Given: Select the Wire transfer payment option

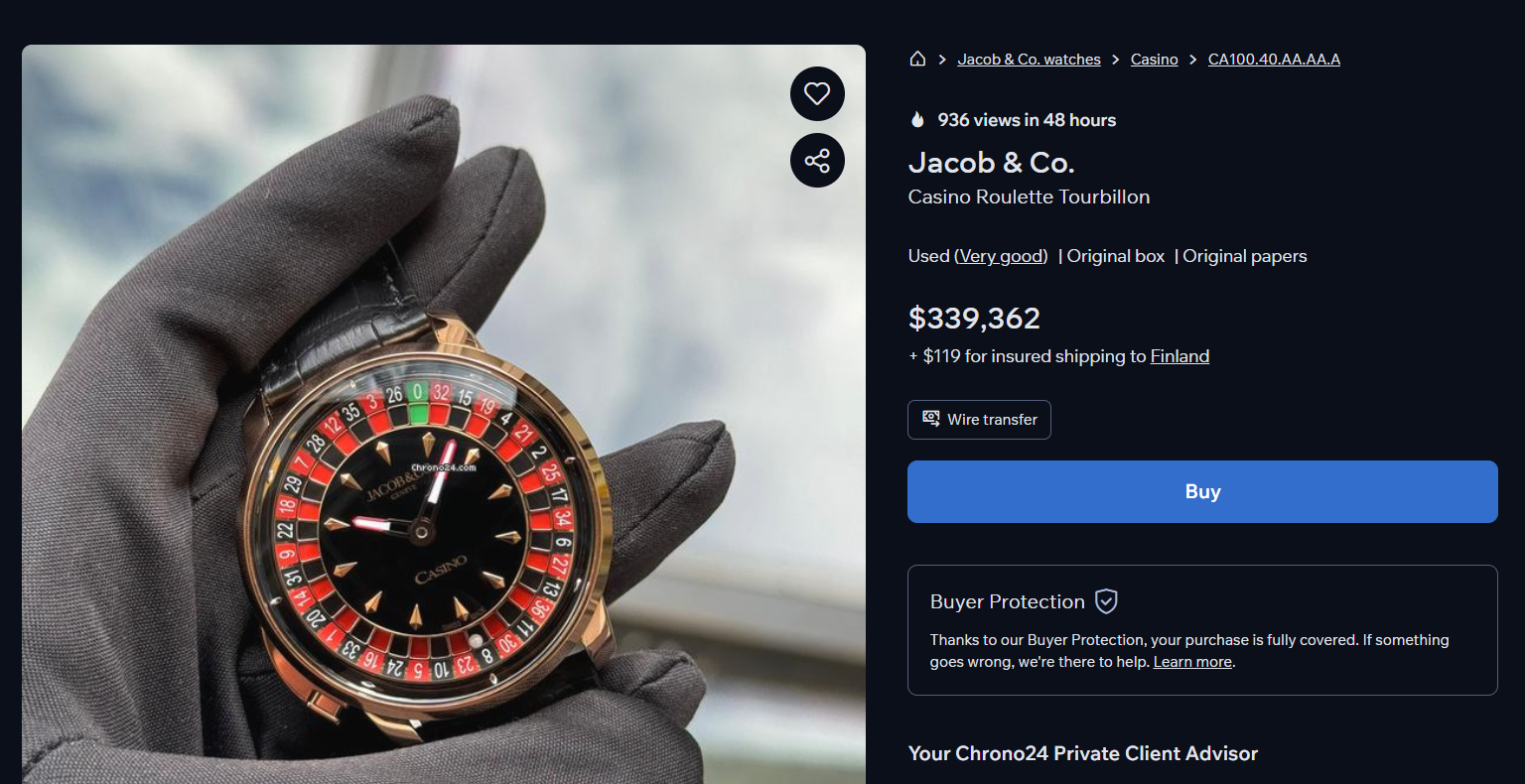Looking at the screenshot, I should [x=979, y=420].
